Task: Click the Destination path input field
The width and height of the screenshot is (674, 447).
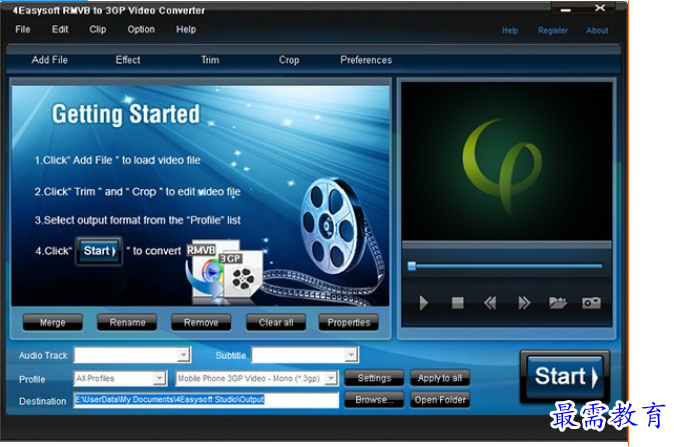Action: coord(206,400)
